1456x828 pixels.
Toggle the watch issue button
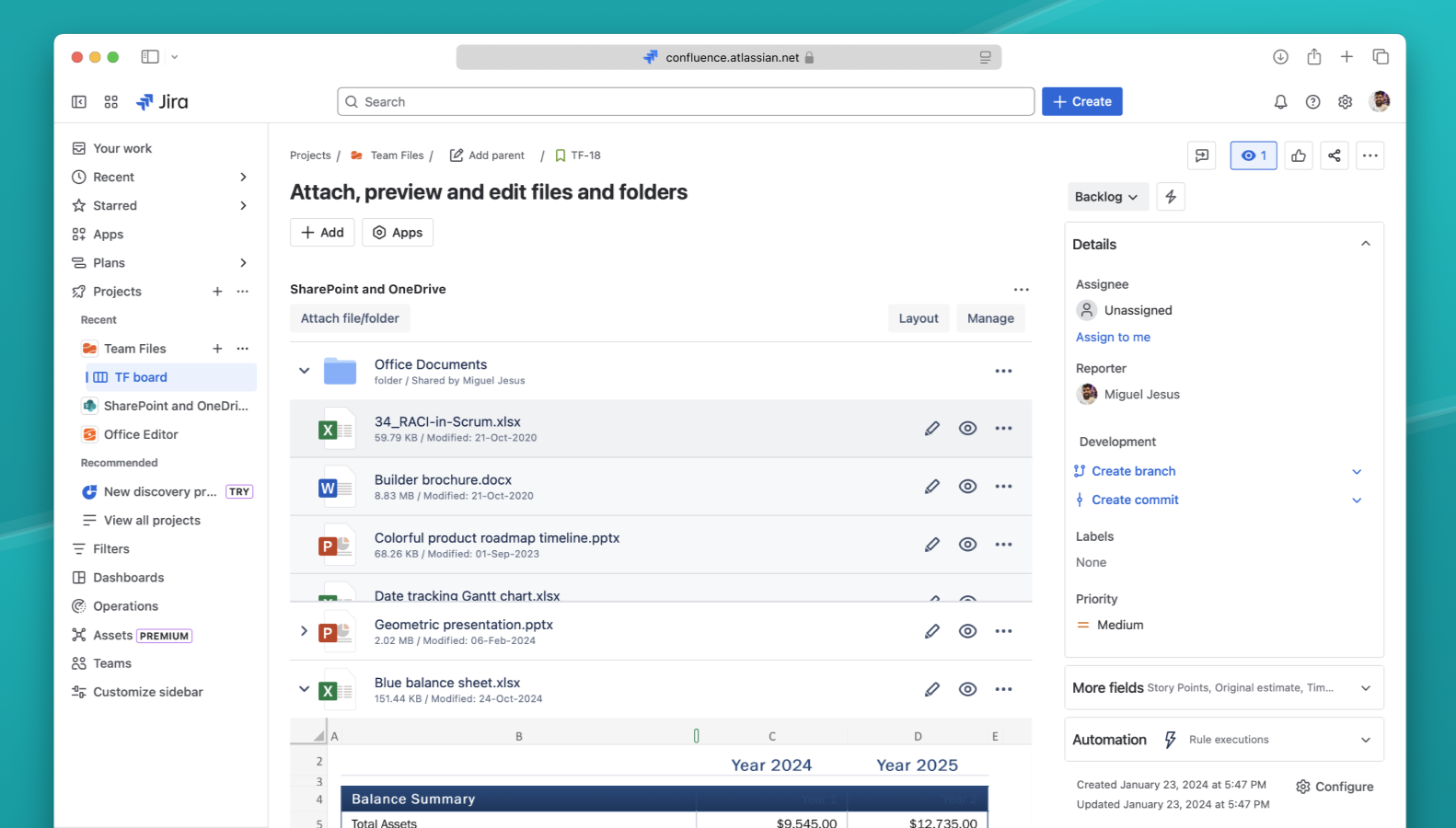tap(1253, 155)
